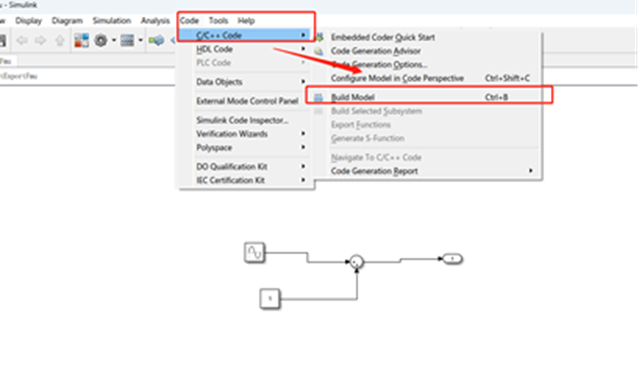Expand Code Generation Report submenu
Image resolution: width=639 pixels, height=368 pixels.
click(x=427, y=171)
